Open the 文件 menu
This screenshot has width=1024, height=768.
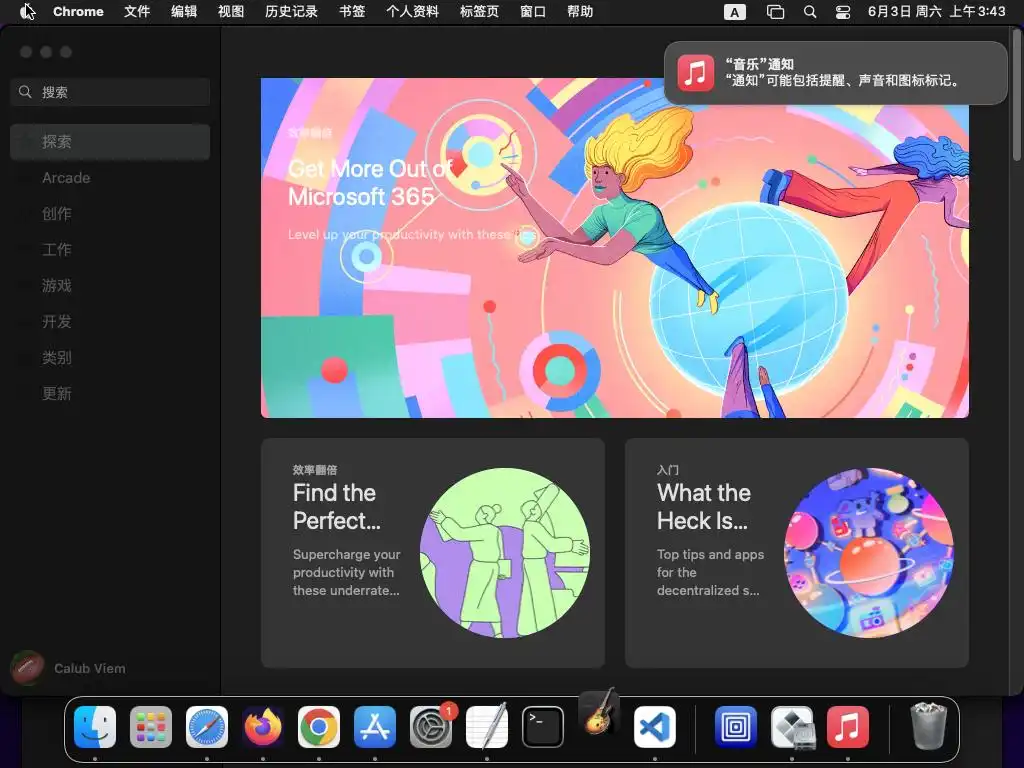tap(137, 12)
